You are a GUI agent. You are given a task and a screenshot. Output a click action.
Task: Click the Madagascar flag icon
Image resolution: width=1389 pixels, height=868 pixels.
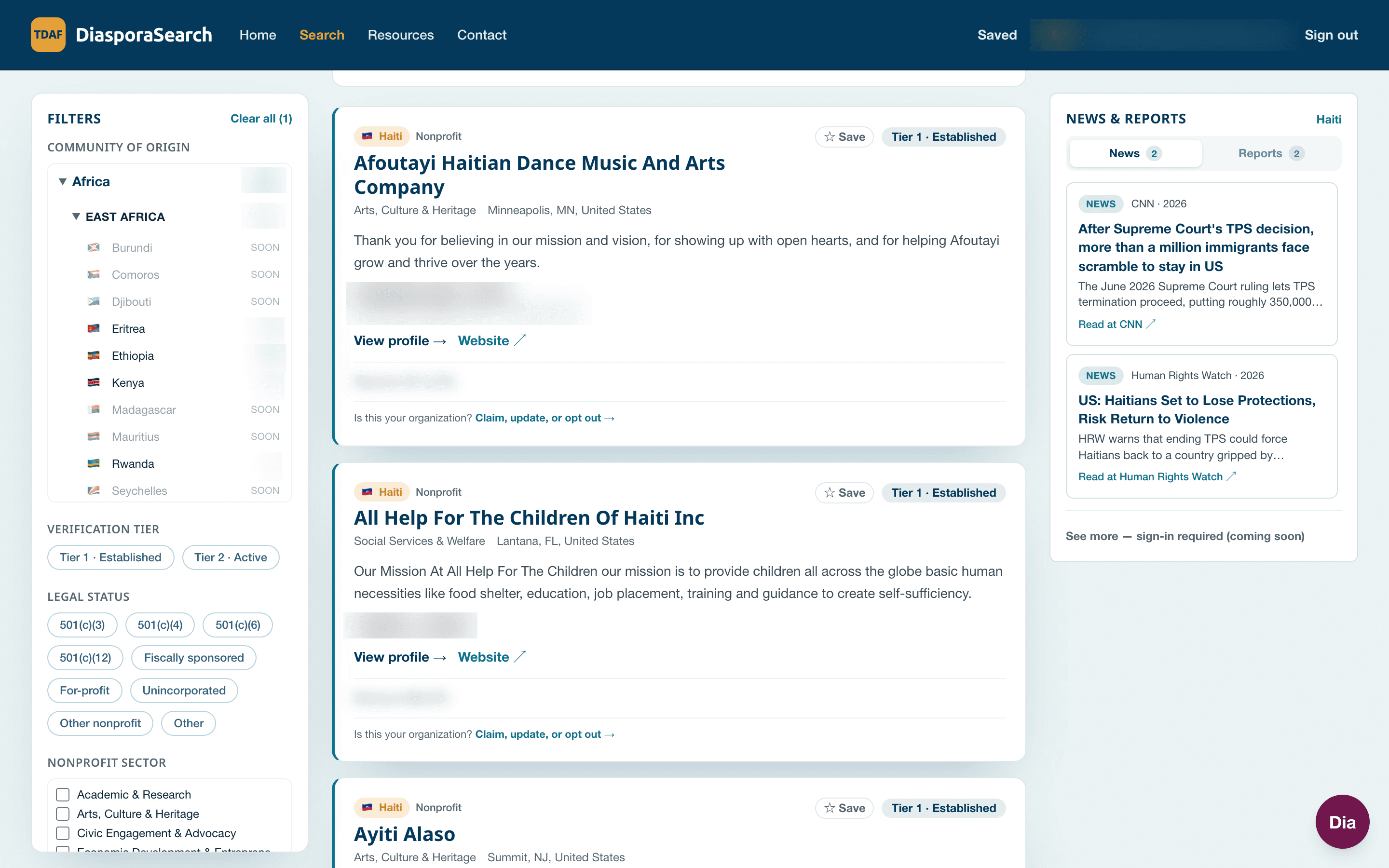pyautogui.click(x=94, y=409)
